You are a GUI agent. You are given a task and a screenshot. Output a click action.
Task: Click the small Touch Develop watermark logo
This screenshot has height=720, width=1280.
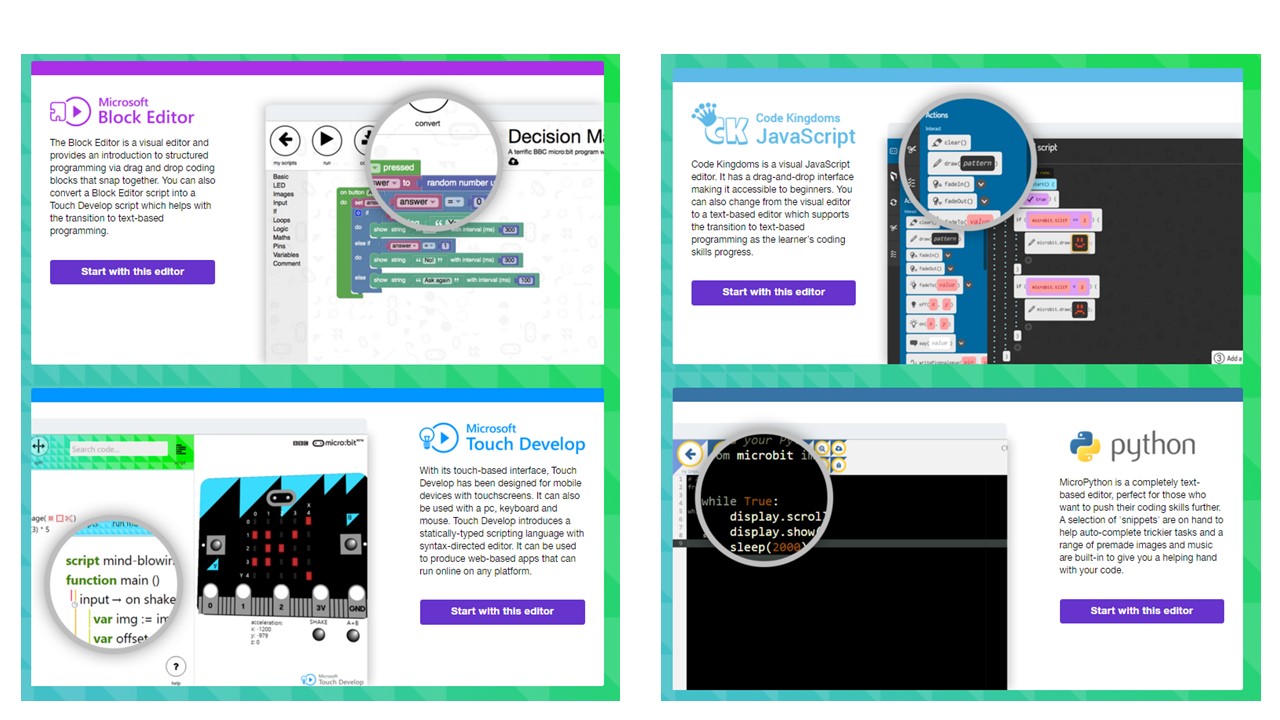(333, 679)
